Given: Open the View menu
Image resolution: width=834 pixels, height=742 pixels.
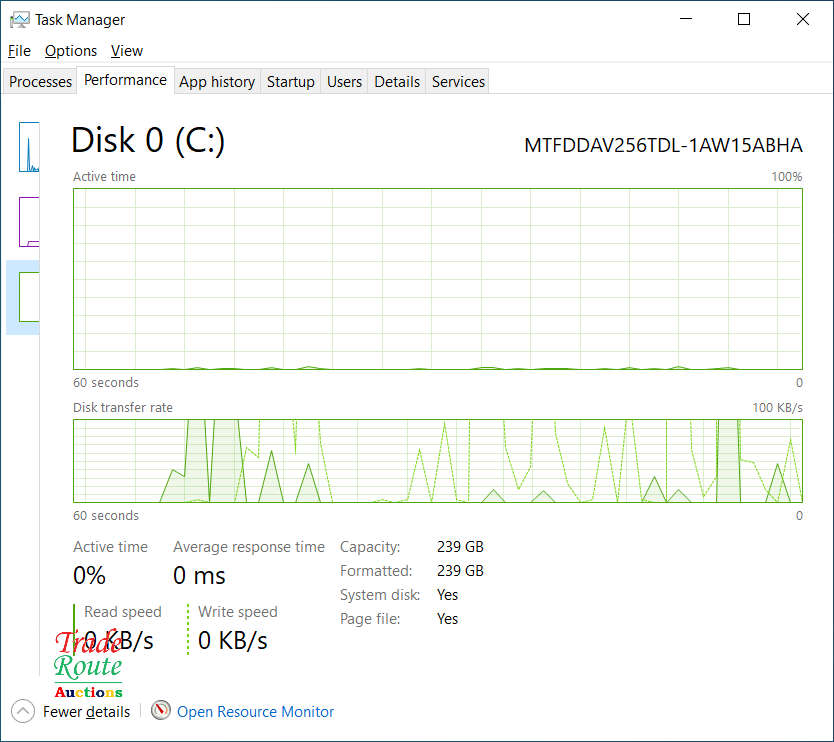Looking at the screenshot, I should tap(126, 50).
